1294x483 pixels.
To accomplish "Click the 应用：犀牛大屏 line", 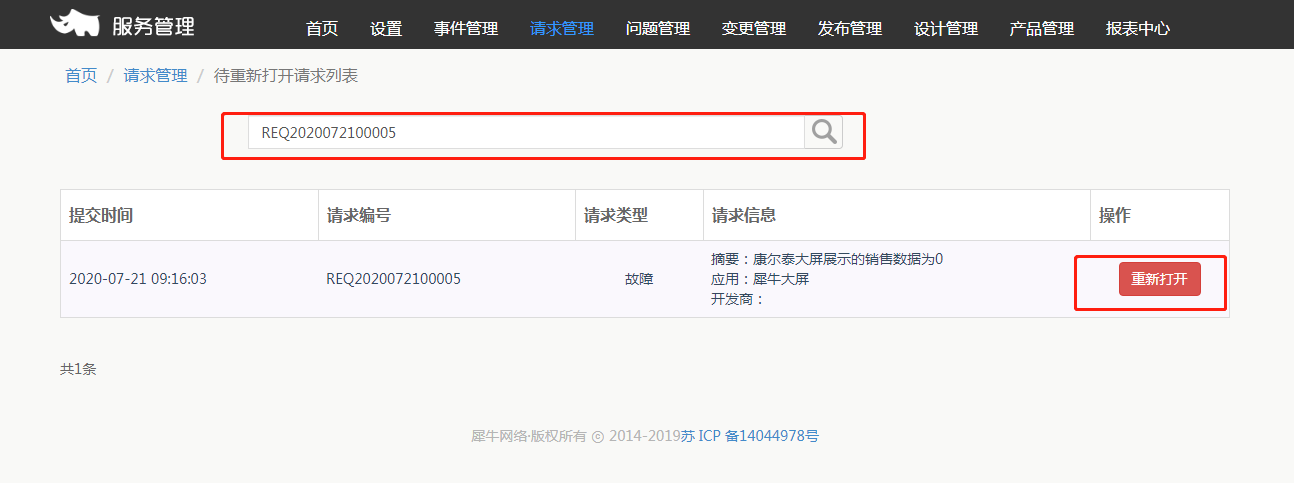I will point(760,279).
